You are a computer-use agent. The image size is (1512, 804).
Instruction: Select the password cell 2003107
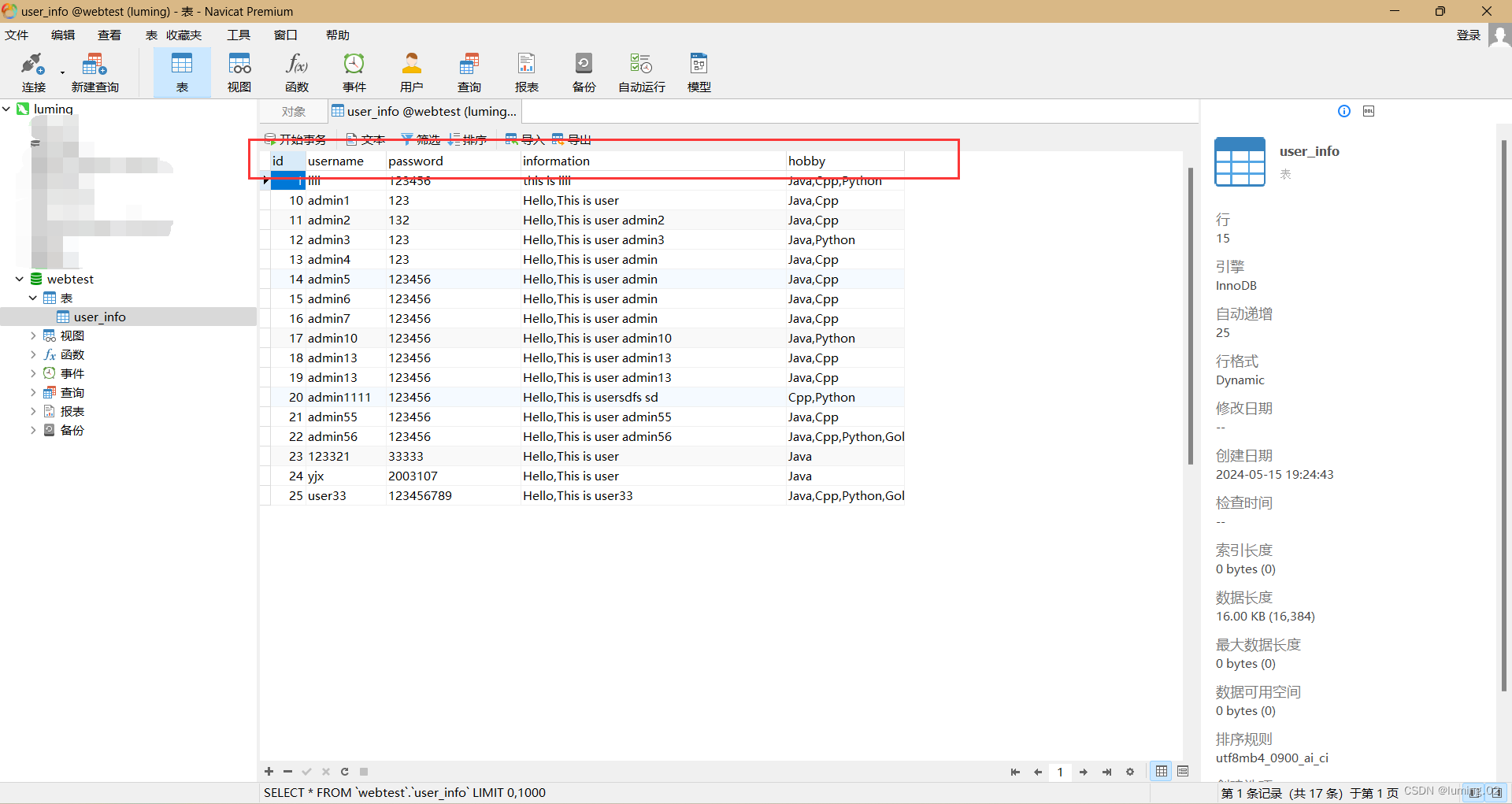point(454,476)
